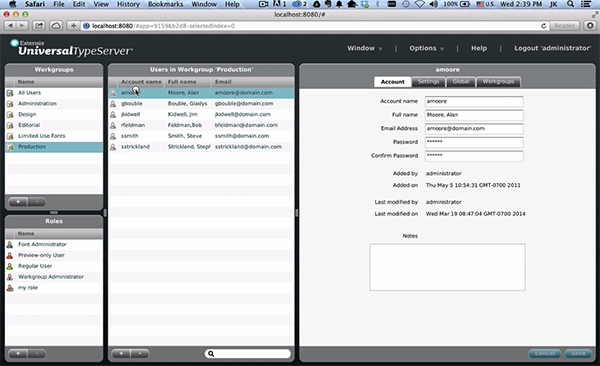Click the magnifier icon in user search

pyautogui.click(x=211, y=354)
